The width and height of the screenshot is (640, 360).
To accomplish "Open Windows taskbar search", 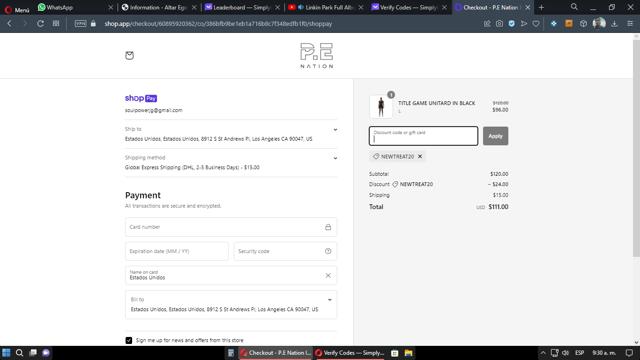I will point(19,353).
